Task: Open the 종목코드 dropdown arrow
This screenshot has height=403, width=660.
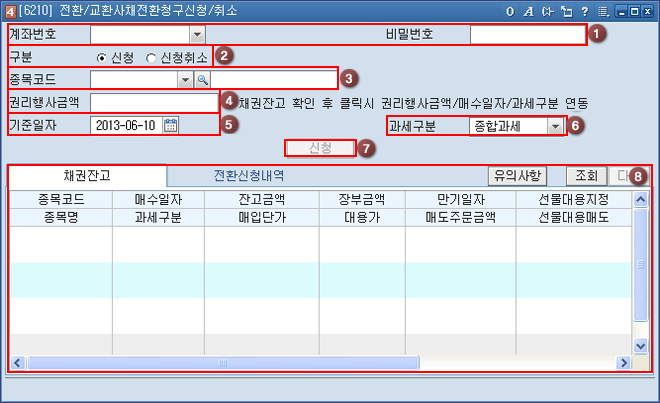Action: [x=184, y=79]
